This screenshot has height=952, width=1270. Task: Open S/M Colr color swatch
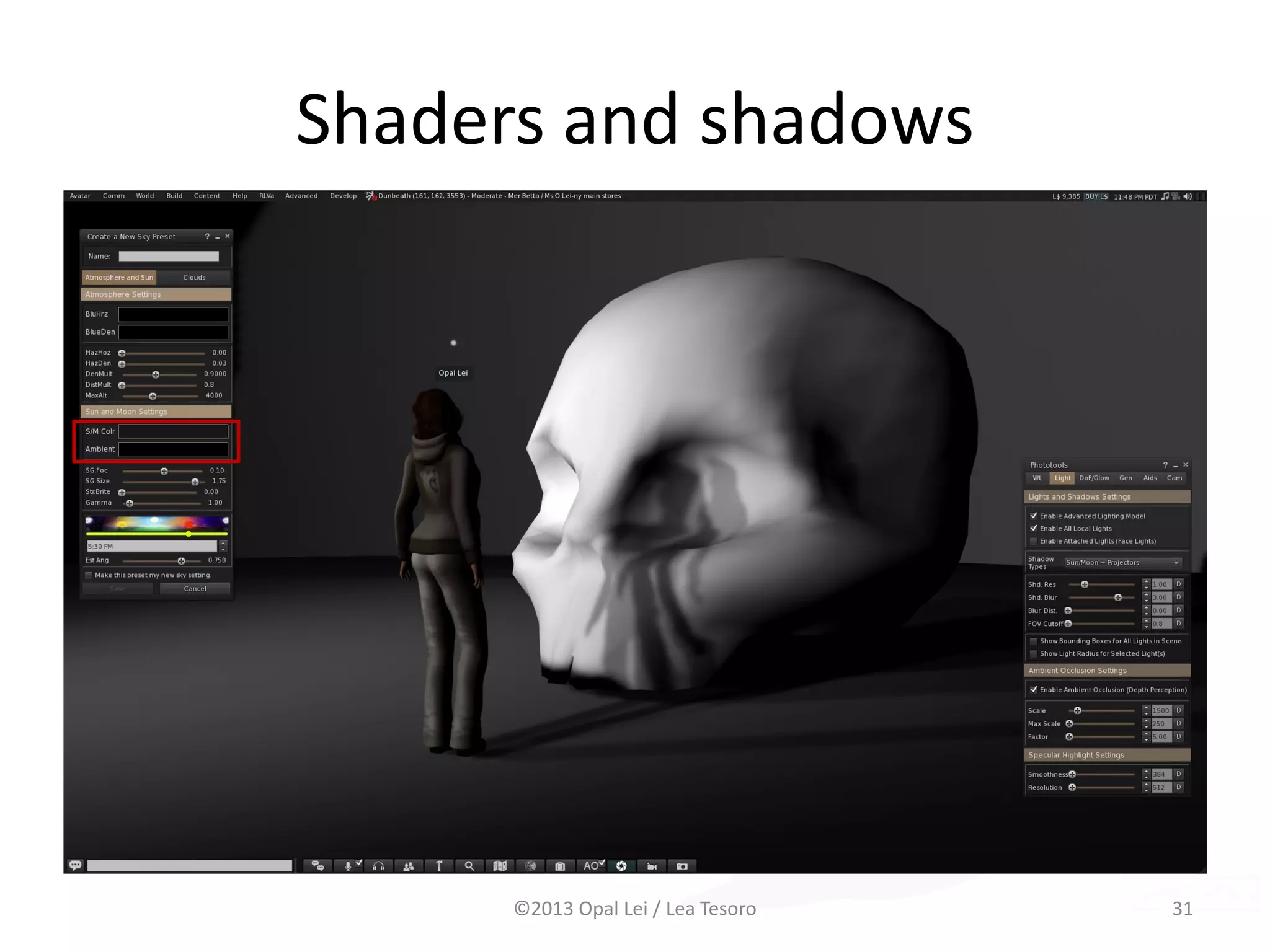coord(173,431)
